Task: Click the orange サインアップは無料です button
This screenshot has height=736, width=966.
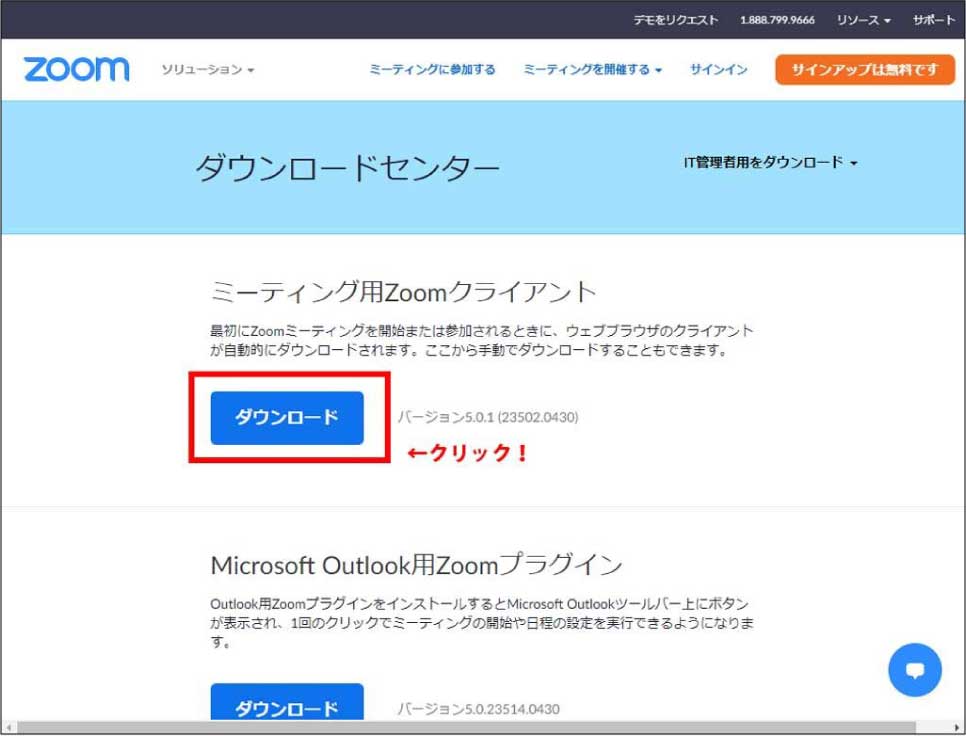Action: (864, 70)
